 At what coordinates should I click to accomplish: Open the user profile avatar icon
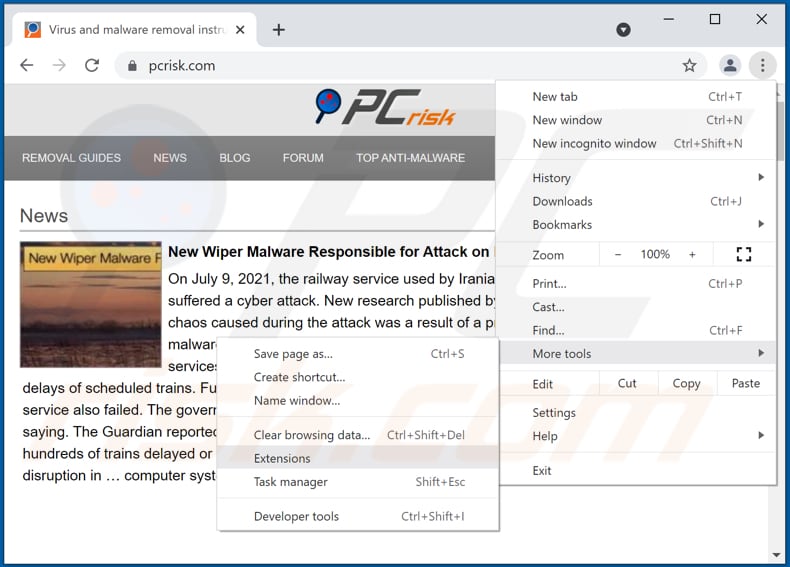[x=730, y=65]
